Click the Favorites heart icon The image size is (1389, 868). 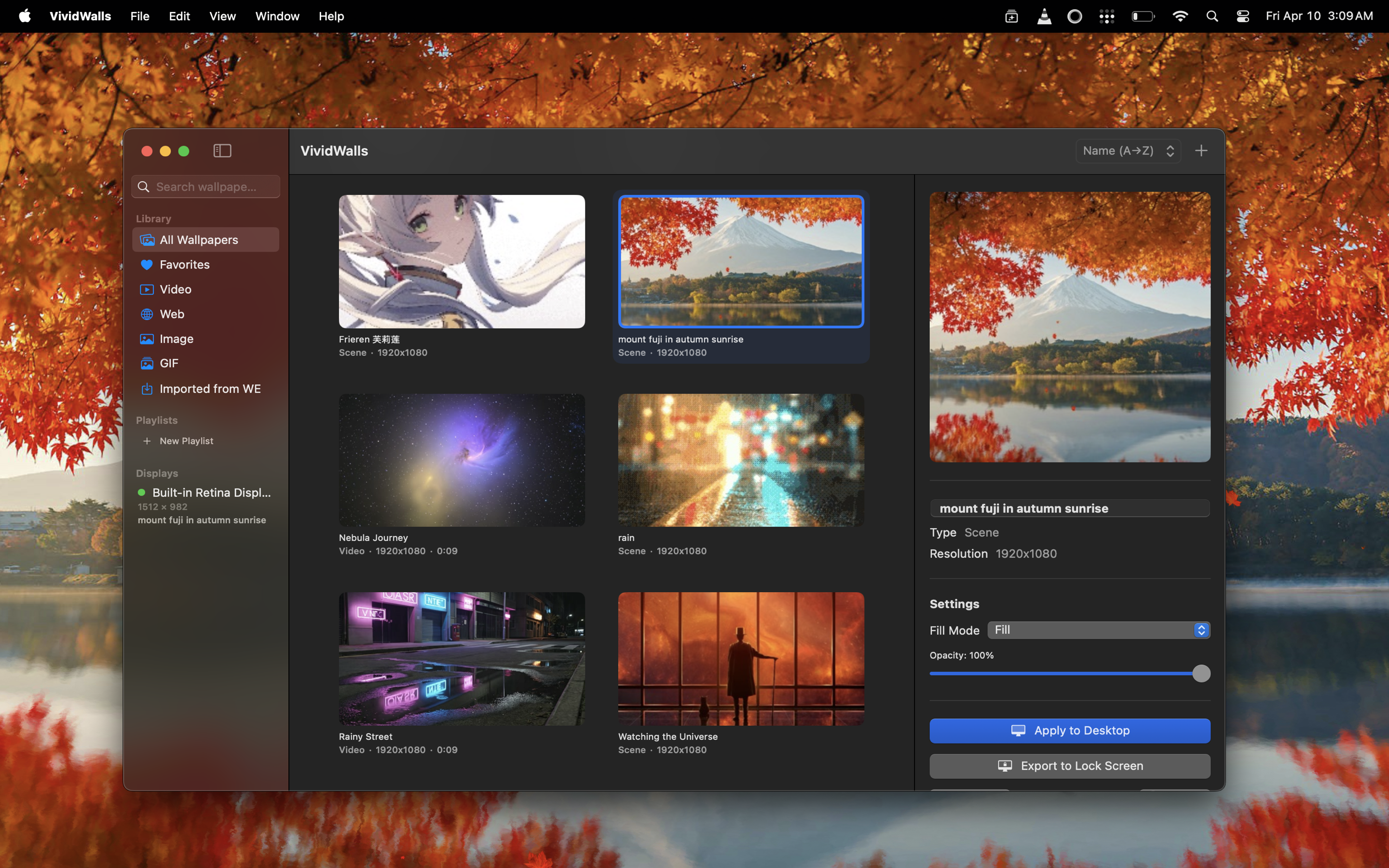coord(147,265)
